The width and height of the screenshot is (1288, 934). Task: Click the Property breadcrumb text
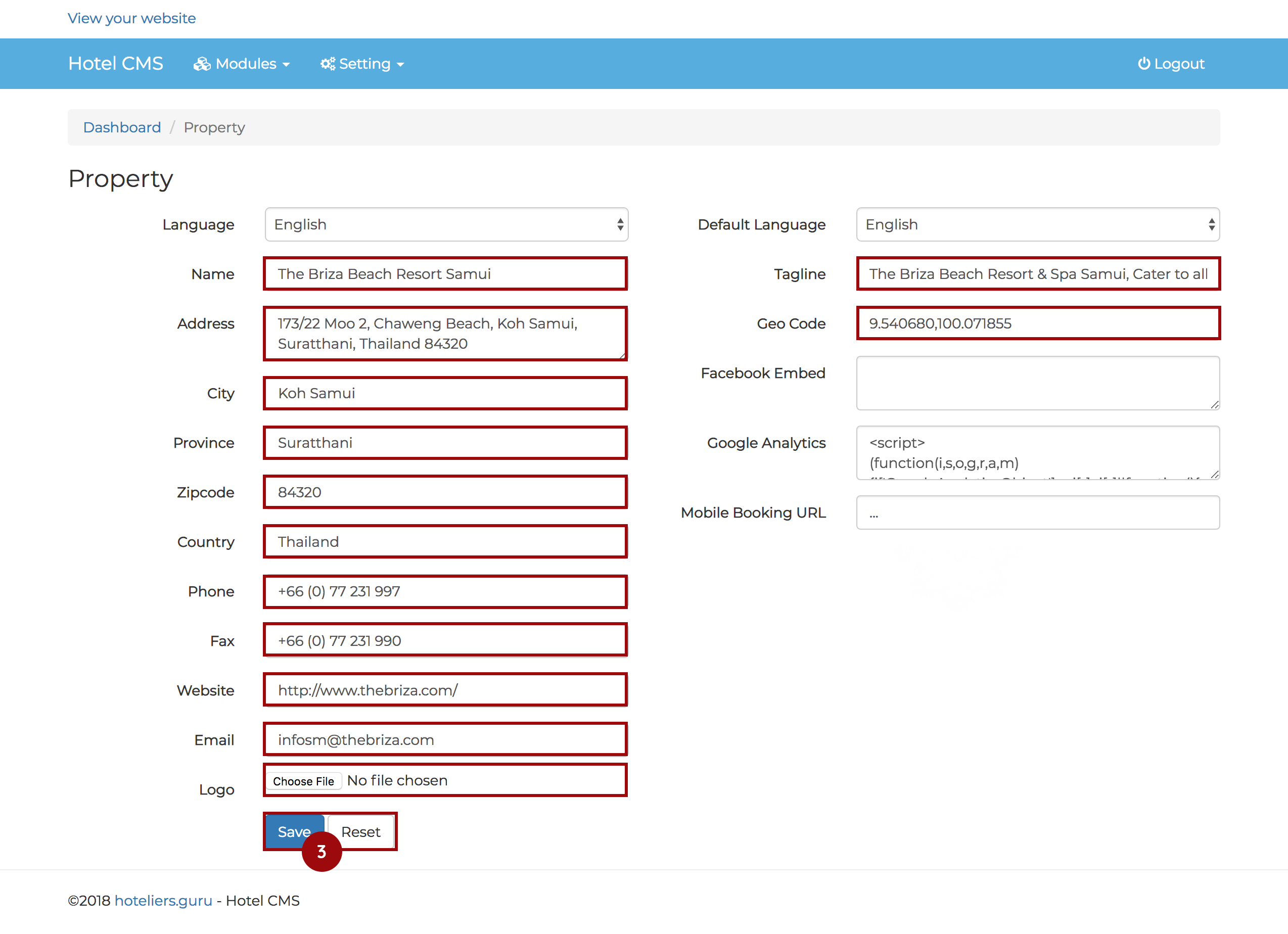tap(215, 128)
